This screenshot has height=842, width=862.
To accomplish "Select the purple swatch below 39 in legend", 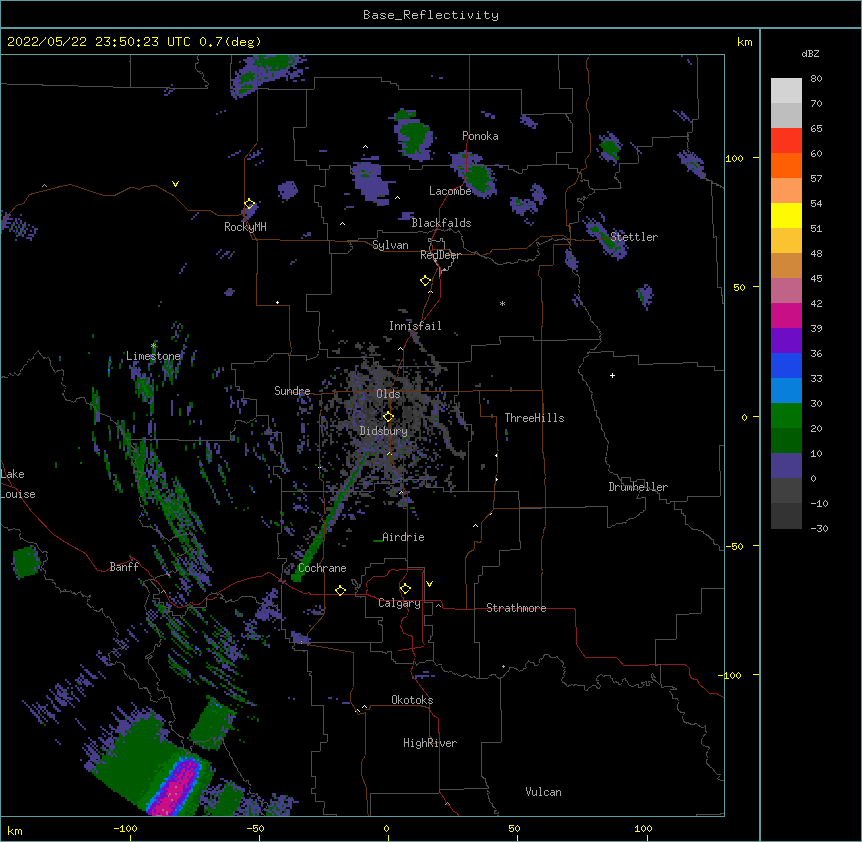I will point(786,340).
